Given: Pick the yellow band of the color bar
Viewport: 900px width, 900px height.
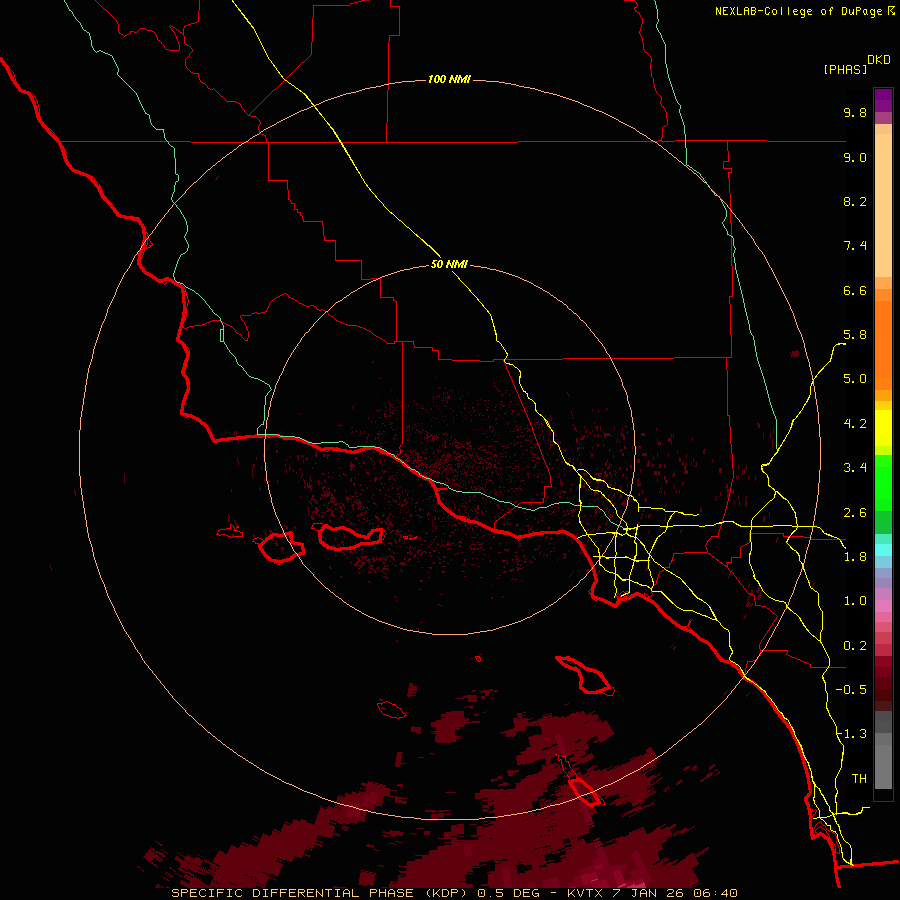Looking at the screenshot, I should 883,428.
